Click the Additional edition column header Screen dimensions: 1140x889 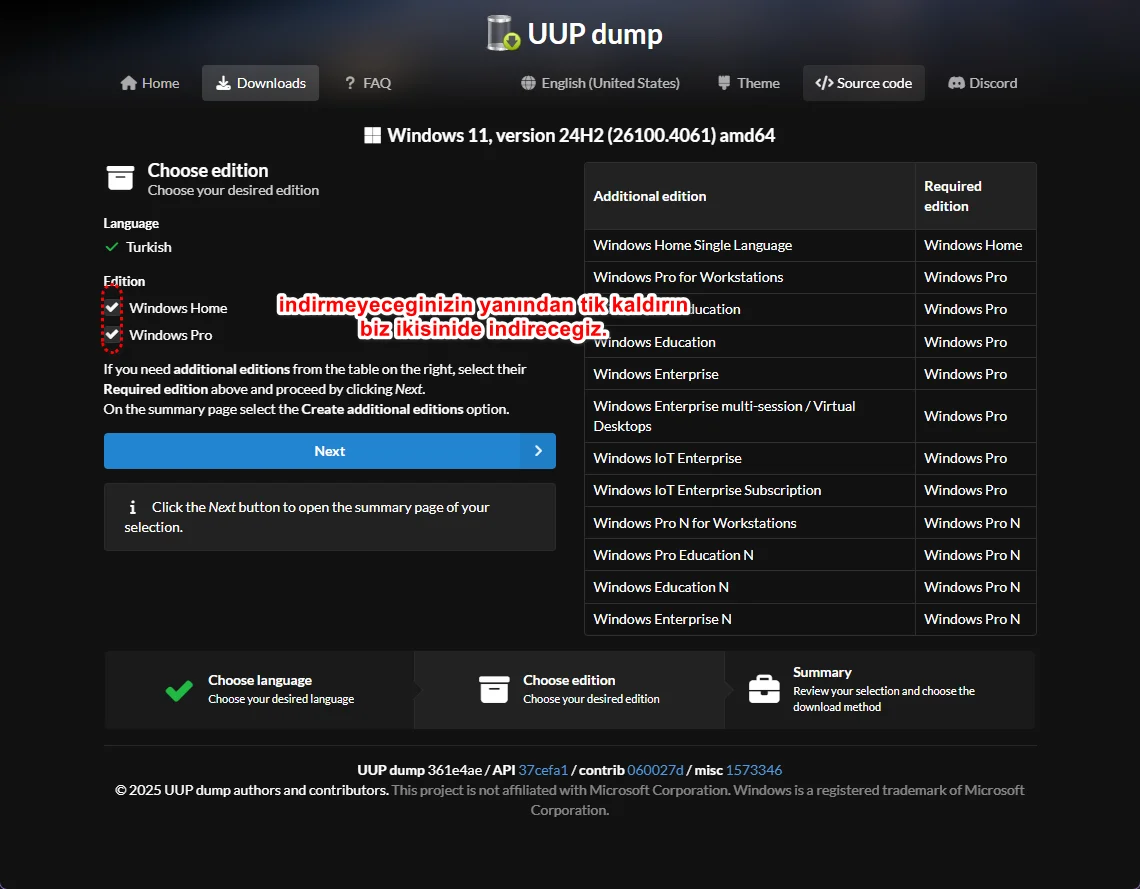750,196
